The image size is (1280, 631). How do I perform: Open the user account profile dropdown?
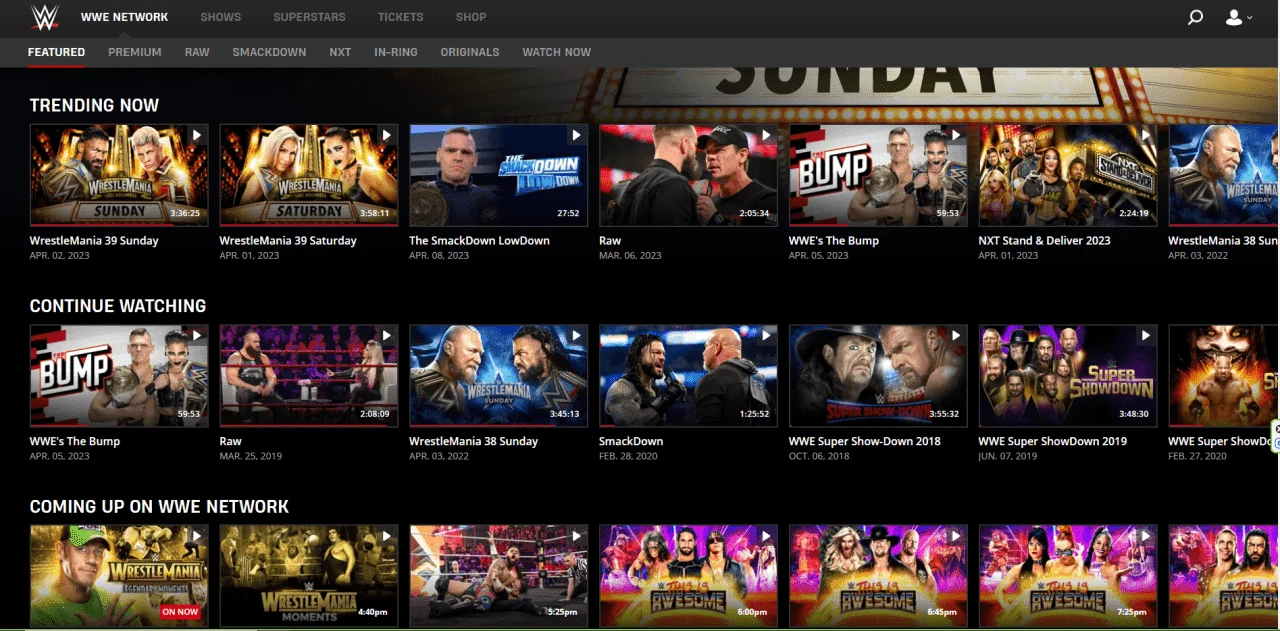click(1239, 17)
